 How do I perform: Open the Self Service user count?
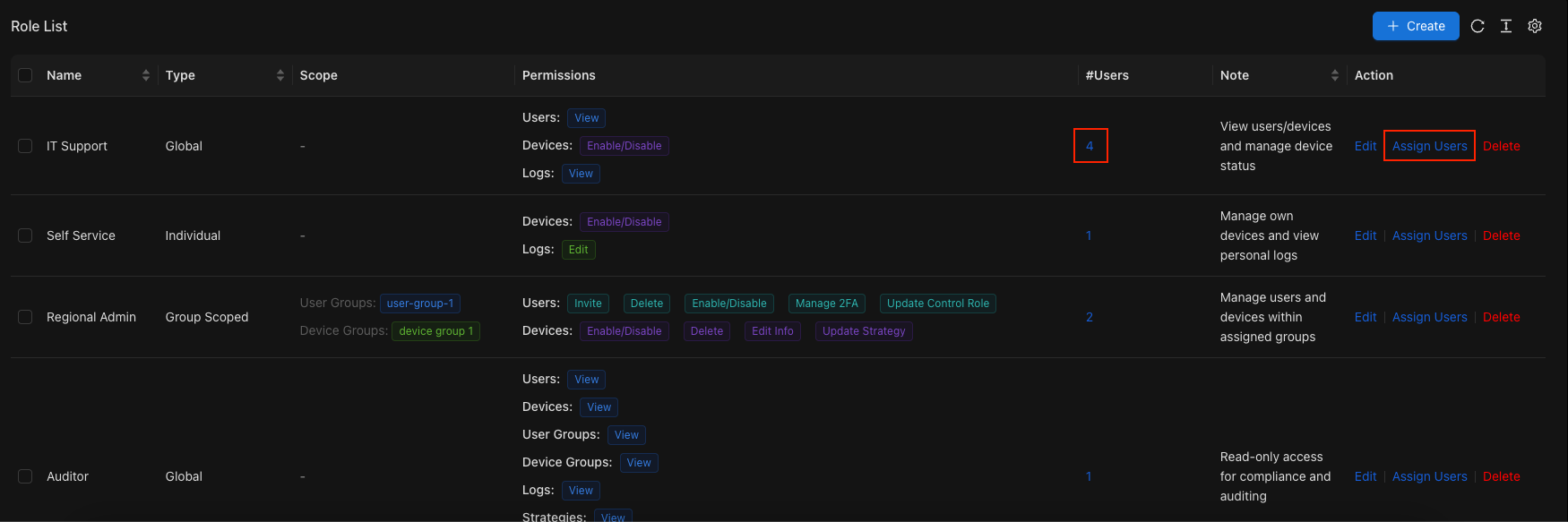click(1089, 235)
